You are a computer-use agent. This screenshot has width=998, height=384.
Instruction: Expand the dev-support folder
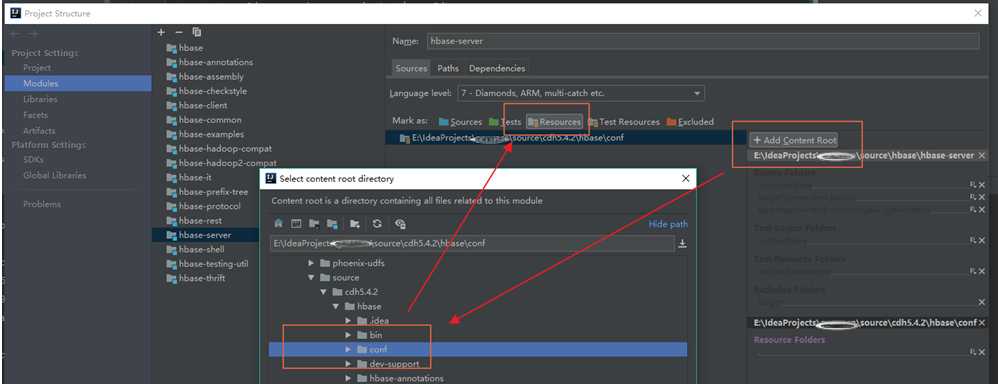[x=348, y=364]
